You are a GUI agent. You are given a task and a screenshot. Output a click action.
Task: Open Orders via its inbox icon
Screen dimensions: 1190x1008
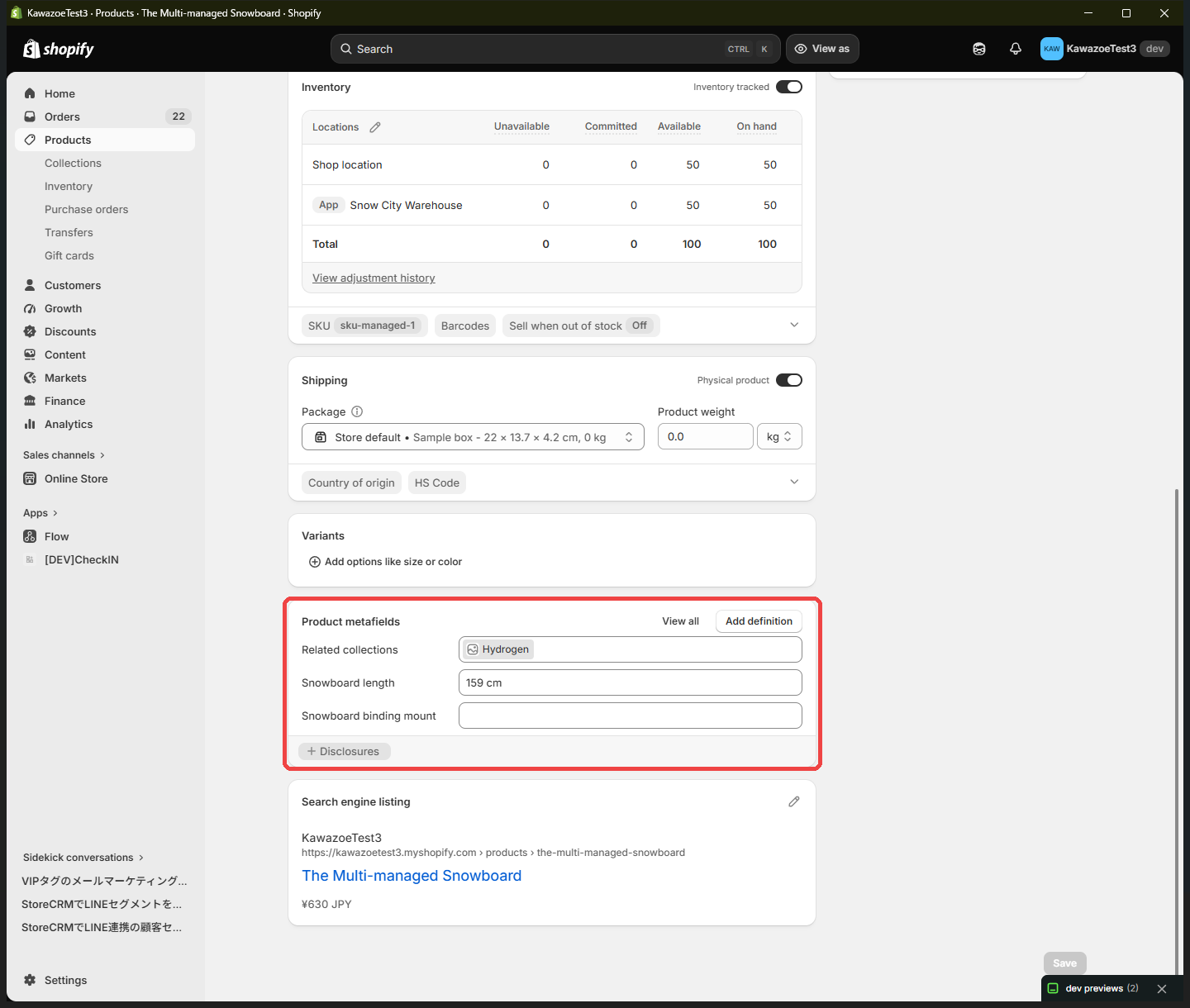point(30,116)
